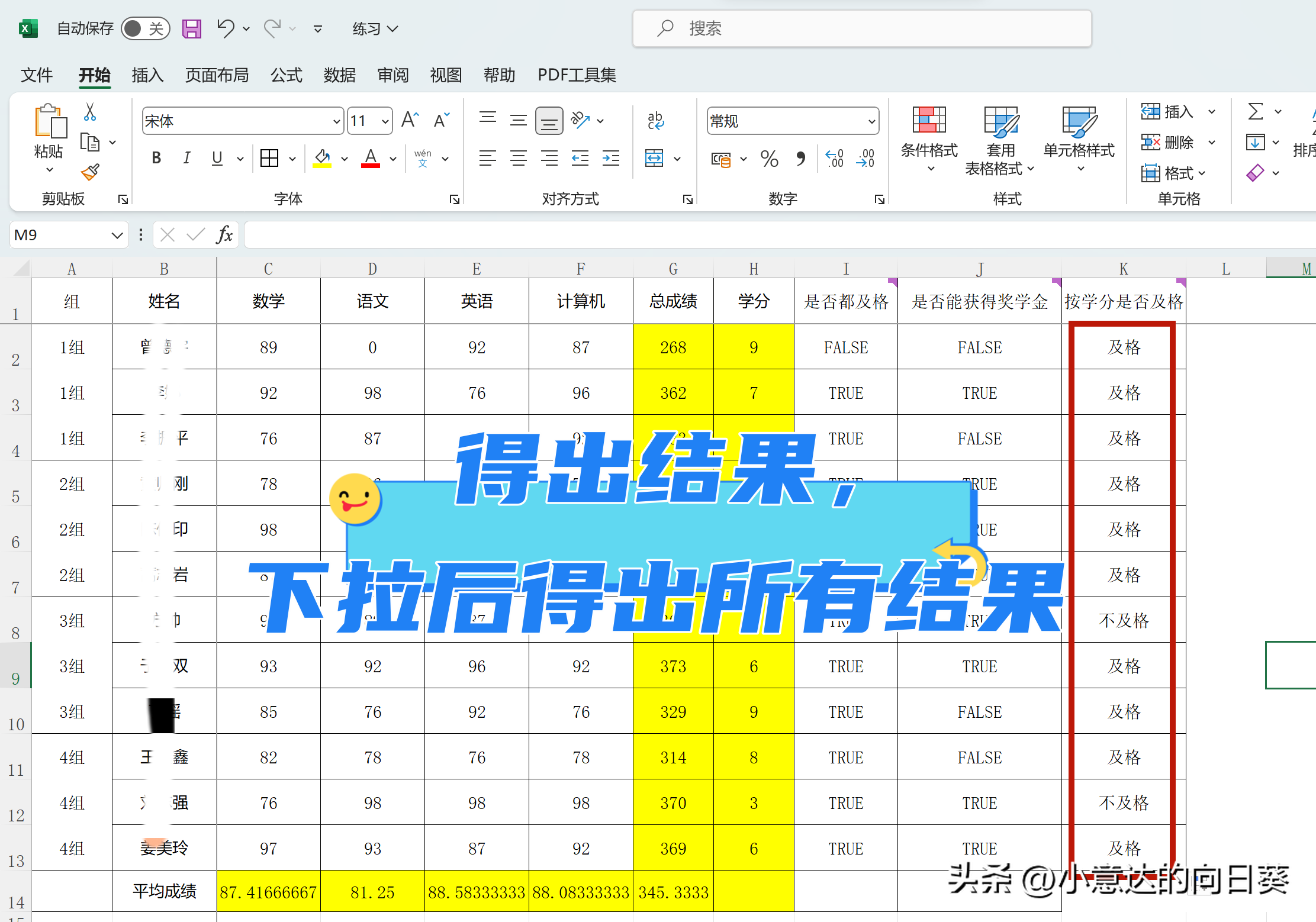Open font color dropdown arrow
Viewport: 1316px width, 922px height.
coord(393,159)
